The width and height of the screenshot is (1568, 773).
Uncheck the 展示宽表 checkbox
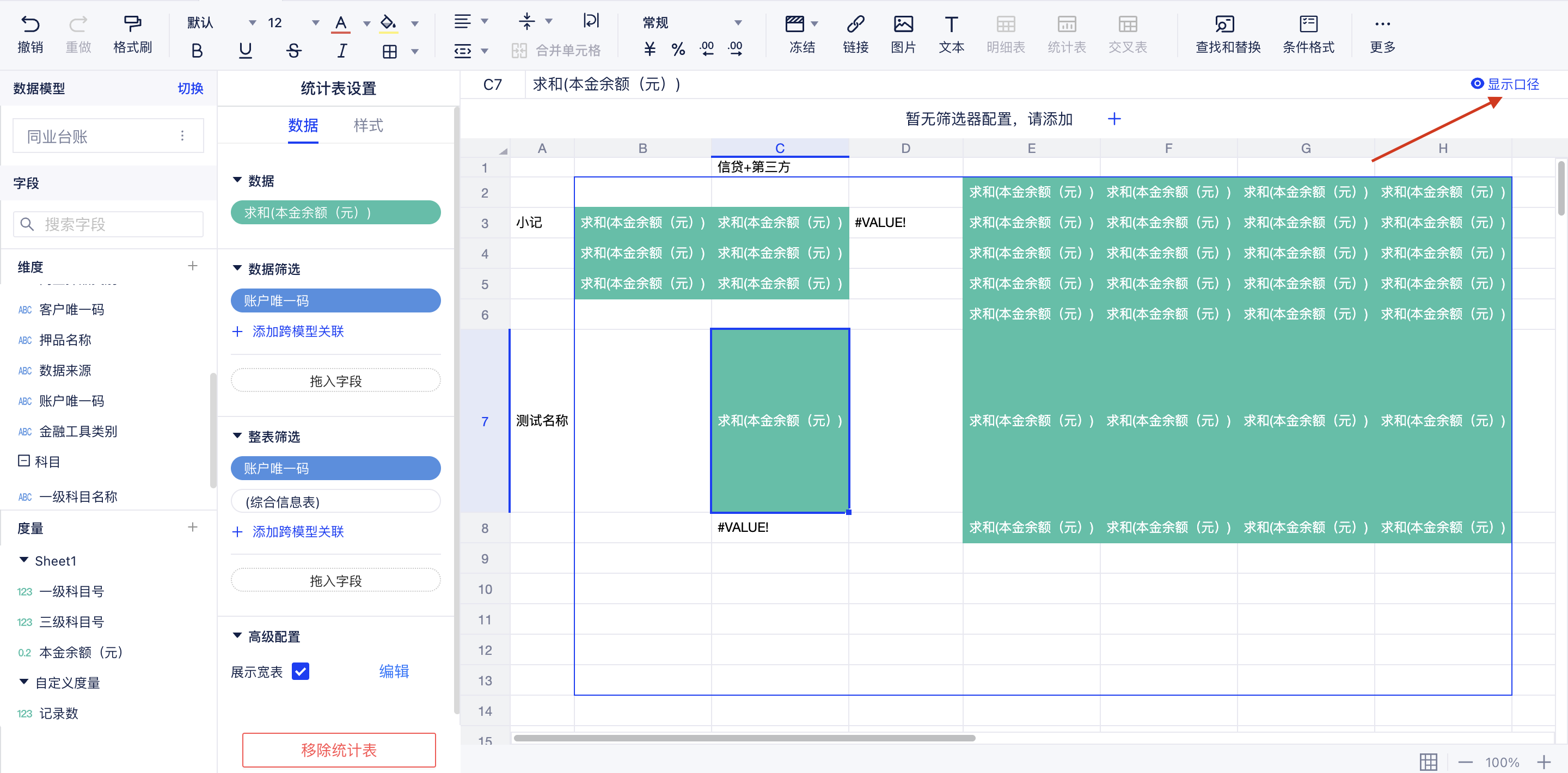coord(301,671)
